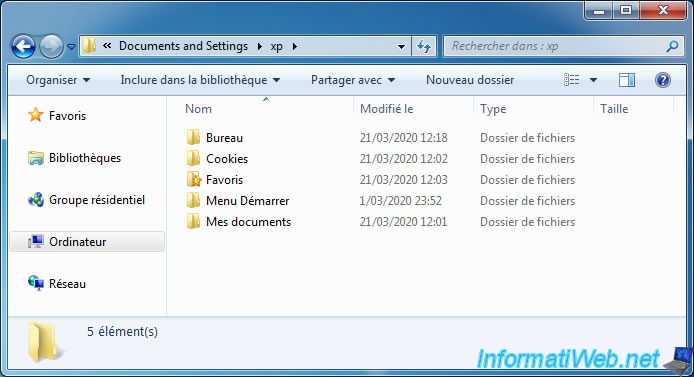The image size is (694, 377).
Task: Select Ordinateur in the navigation pane
Action: click(77, 242)
